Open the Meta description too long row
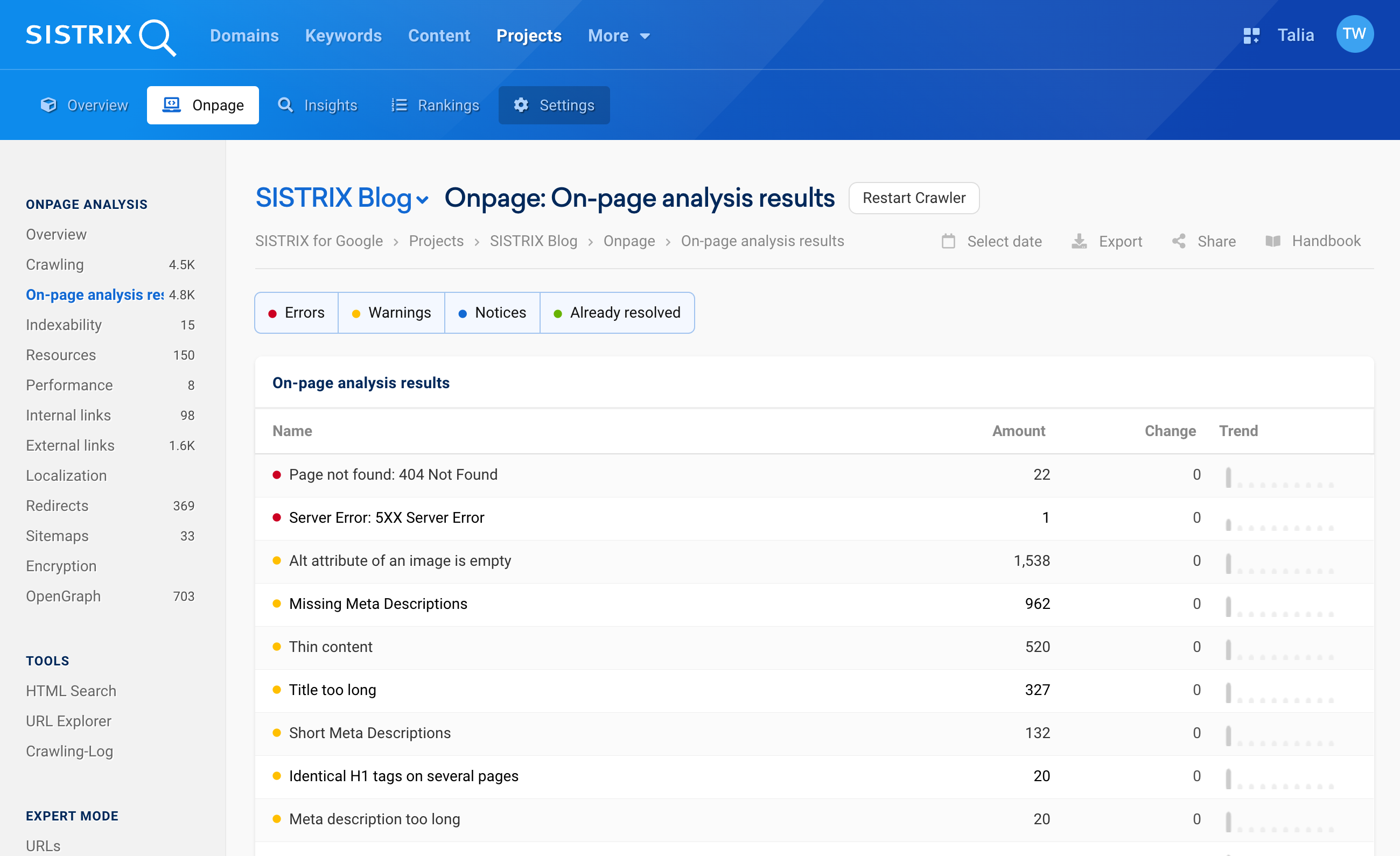Screen dimensions: 1400x856 point(814,819)
